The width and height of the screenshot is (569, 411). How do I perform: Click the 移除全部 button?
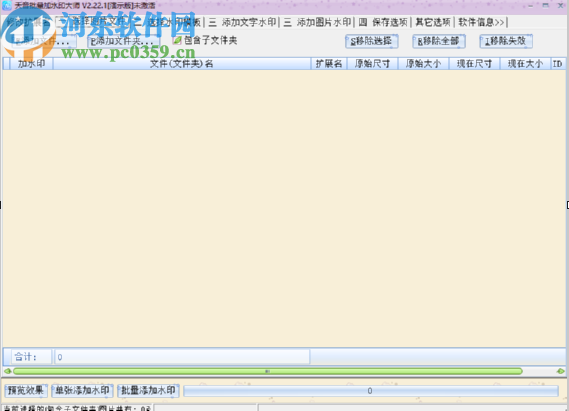pos(439,41)
